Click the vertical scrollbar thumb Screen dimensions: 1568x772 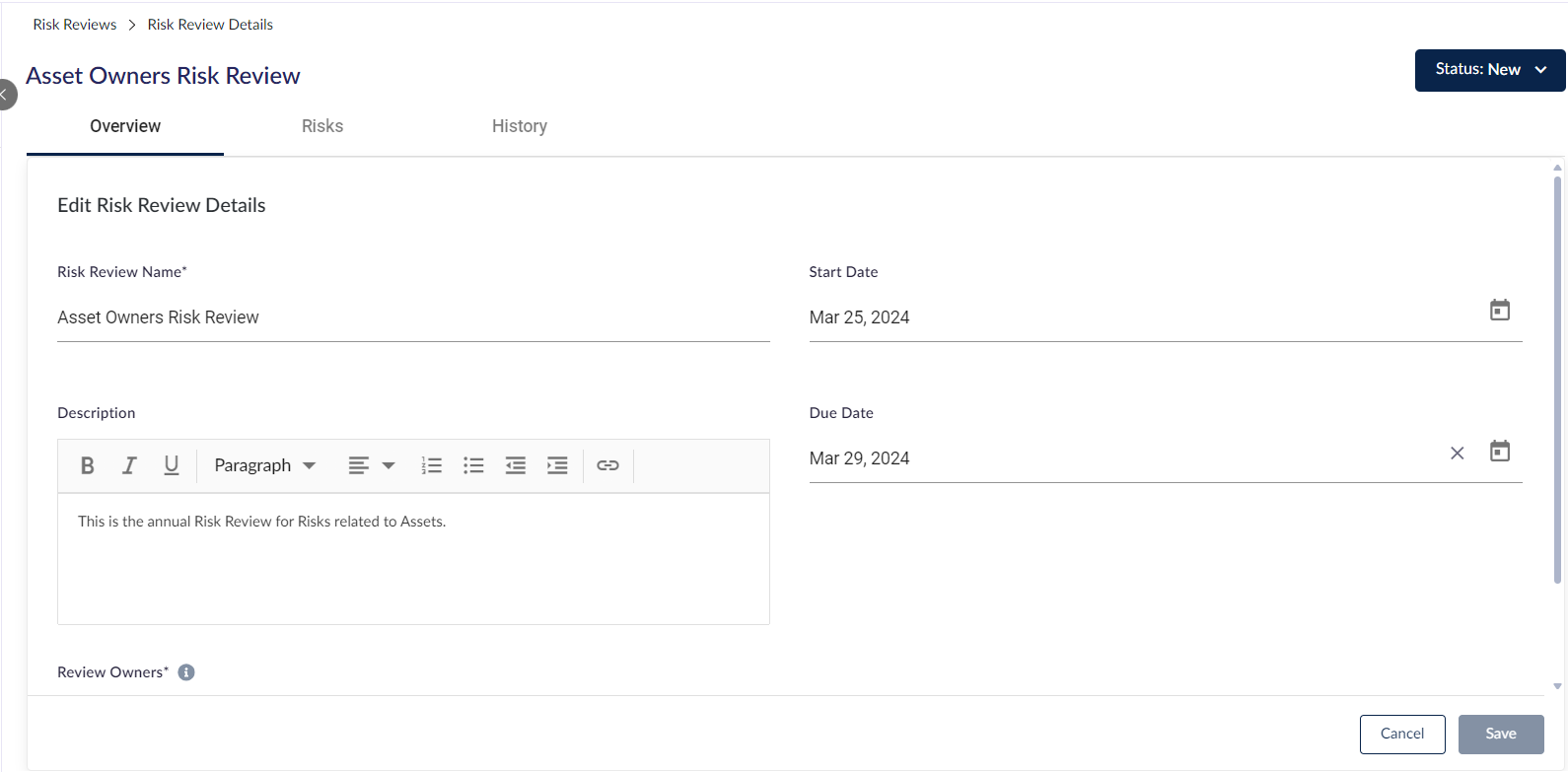1558,380
